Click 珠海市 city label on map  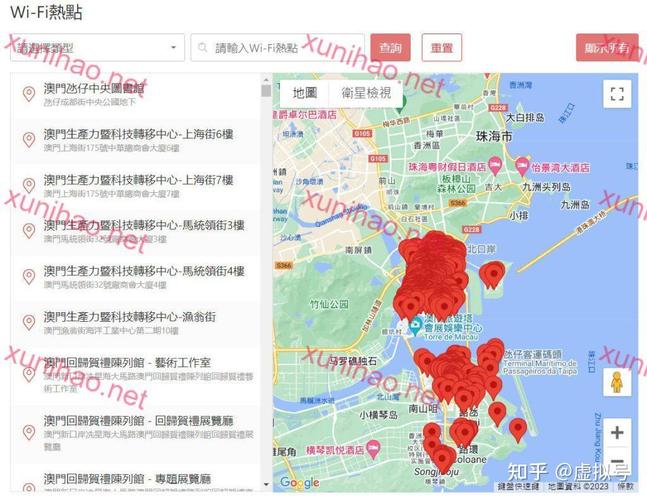[x=494, y=136]
